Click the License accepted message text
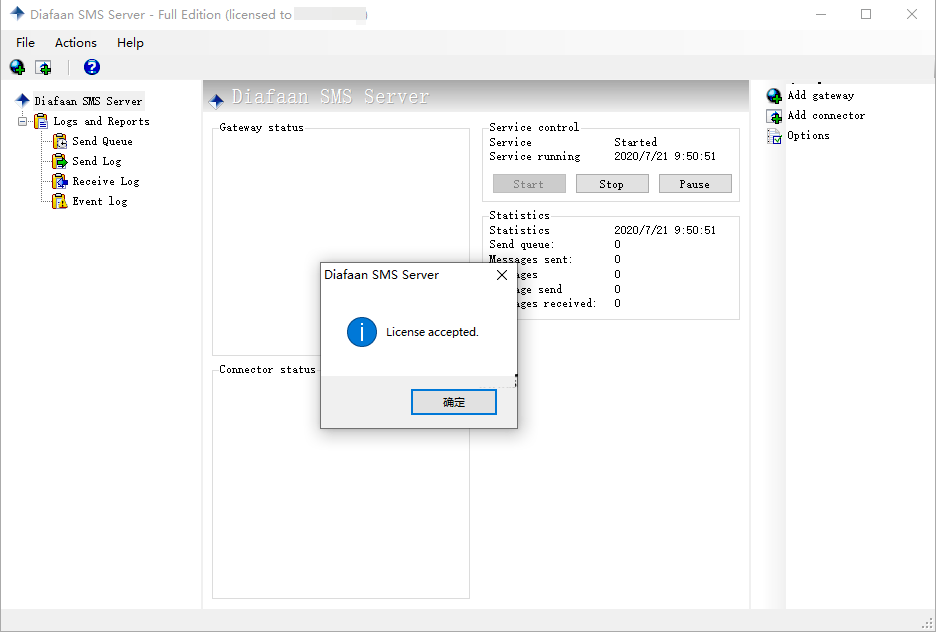Viewport: 936px width, 632px height. click(432, 332)
